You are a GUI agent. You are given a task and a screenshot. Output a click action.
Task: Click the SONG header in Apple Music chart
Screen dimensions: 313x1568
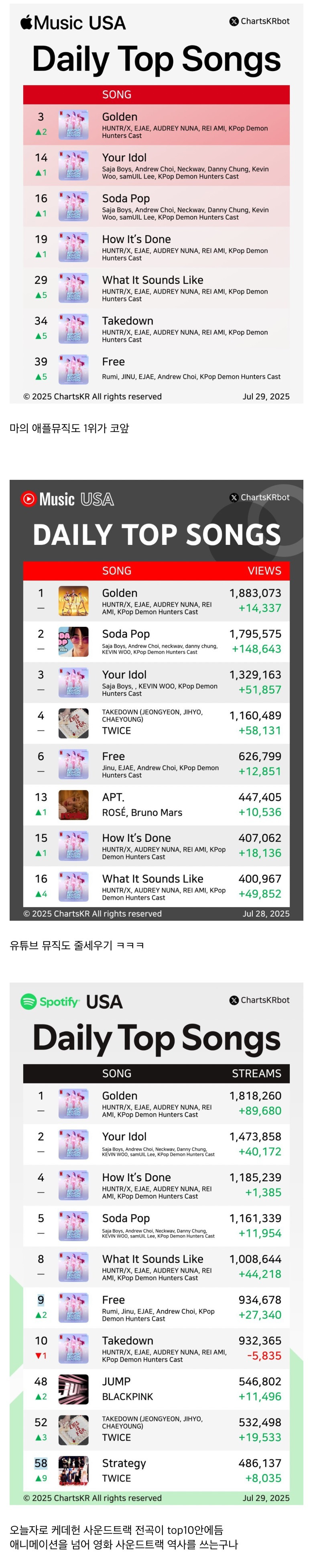117,94
